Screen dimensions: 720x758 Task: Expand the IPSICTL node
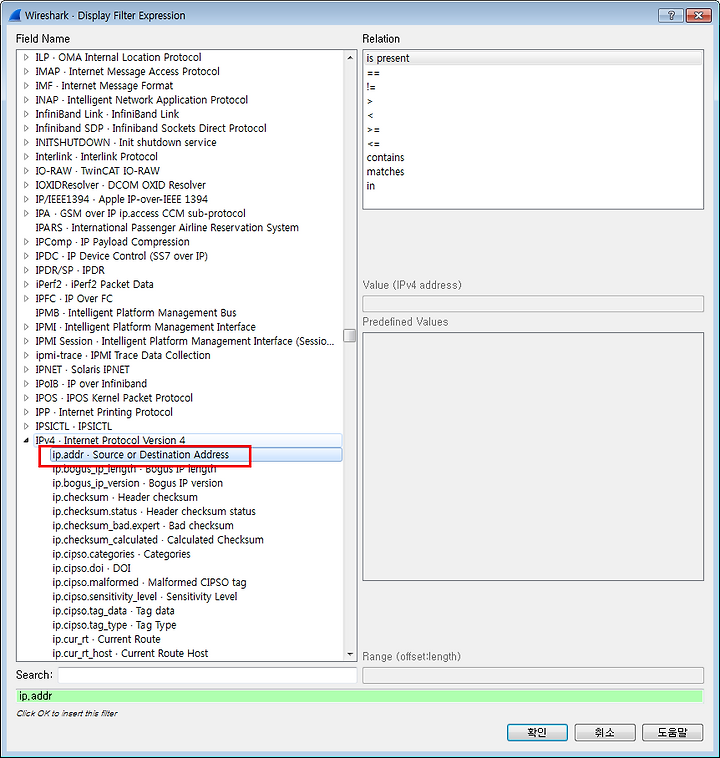coord(26,426)
